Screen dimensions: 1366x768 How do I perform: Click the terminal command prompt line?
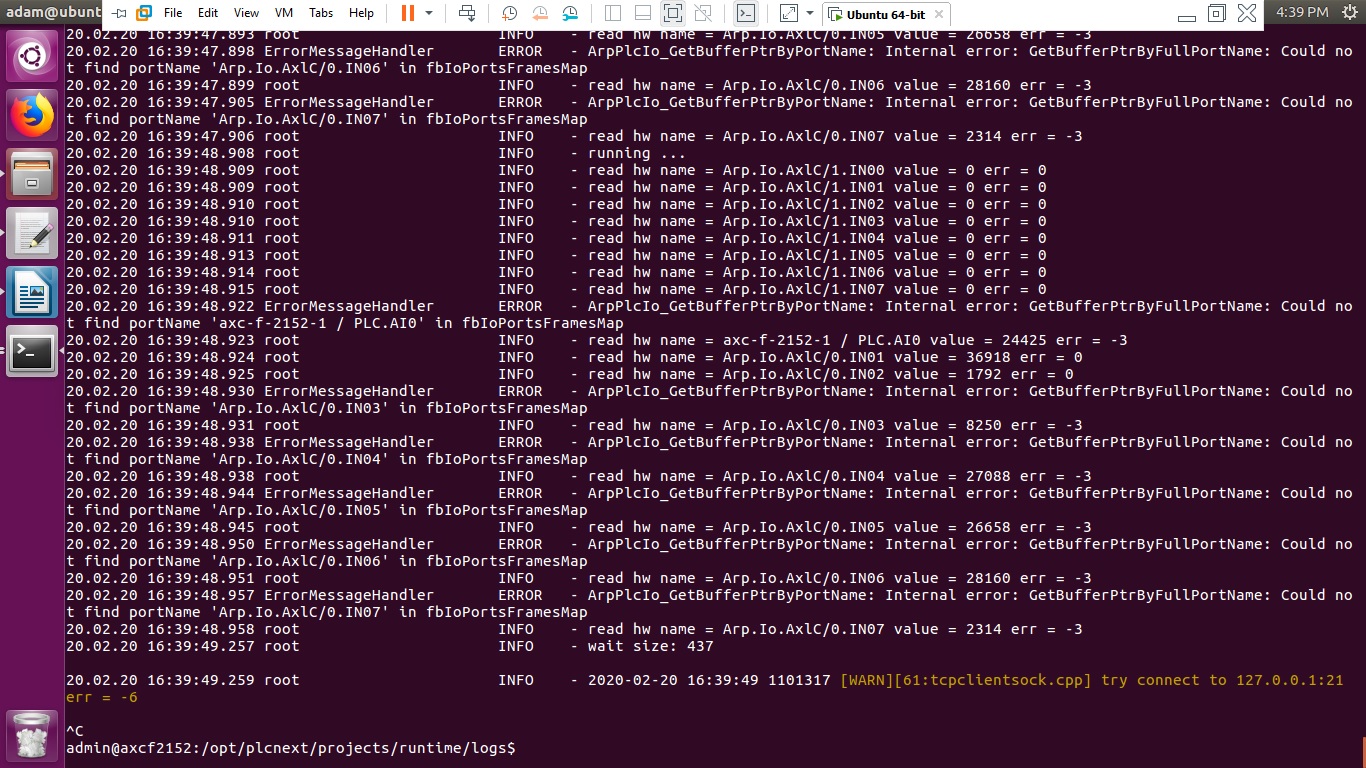(290, 748)
